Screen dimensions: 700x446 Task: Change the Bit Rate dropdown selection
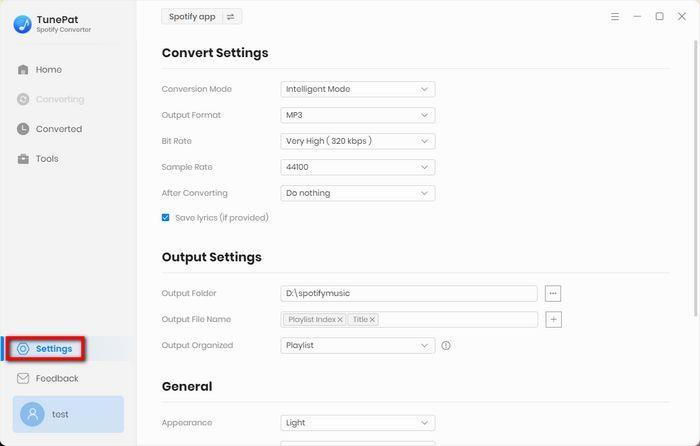point(357,141)
